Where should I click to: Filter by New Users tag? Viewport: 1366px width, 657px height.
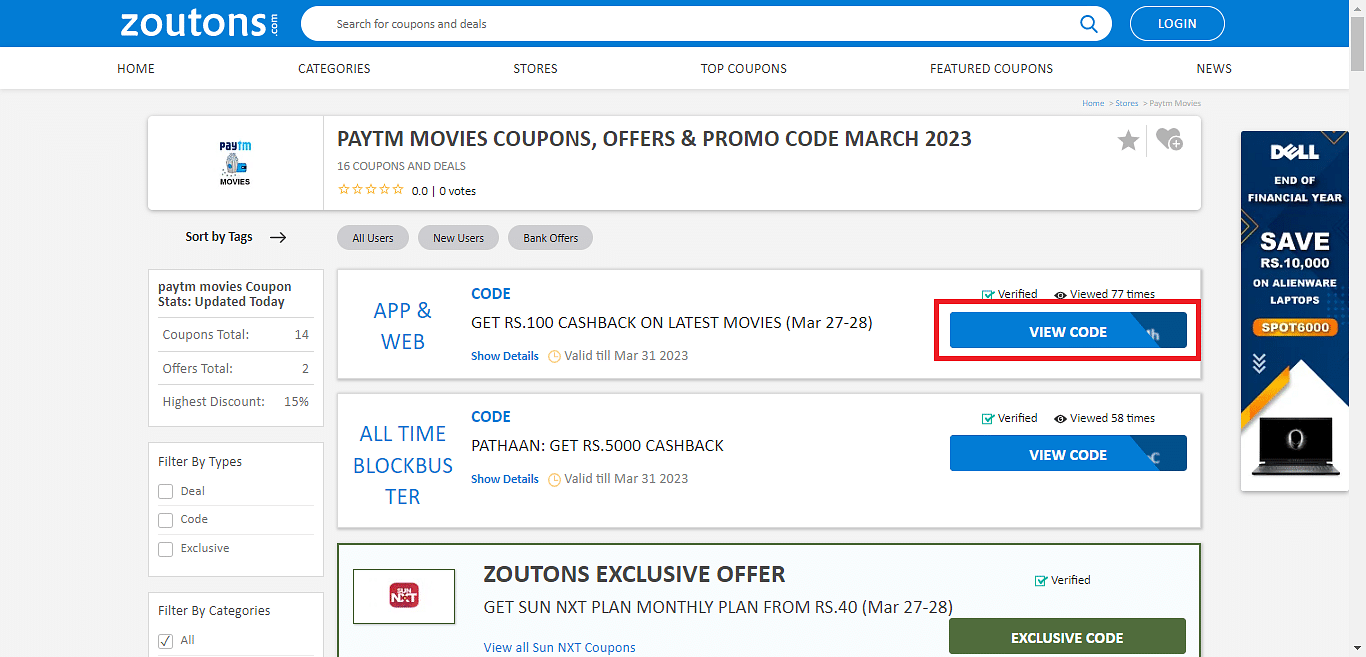click(458, 238)
